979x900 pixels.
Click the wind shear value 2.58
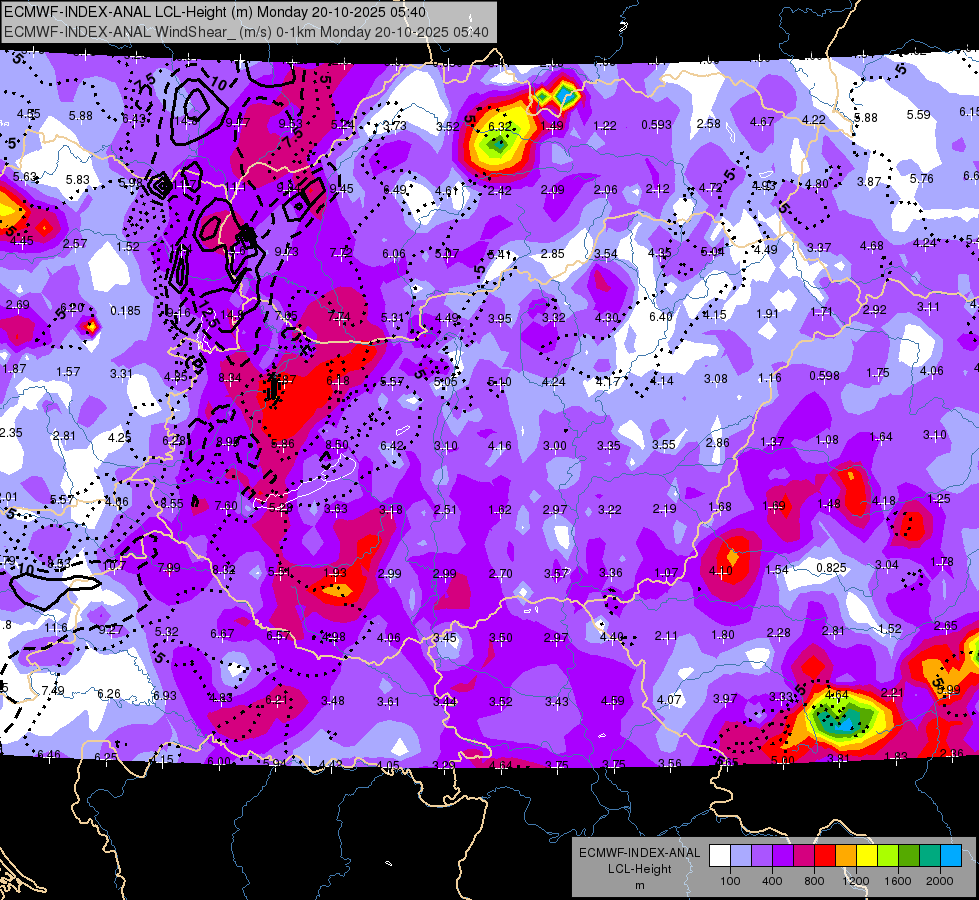click(709, 124)
